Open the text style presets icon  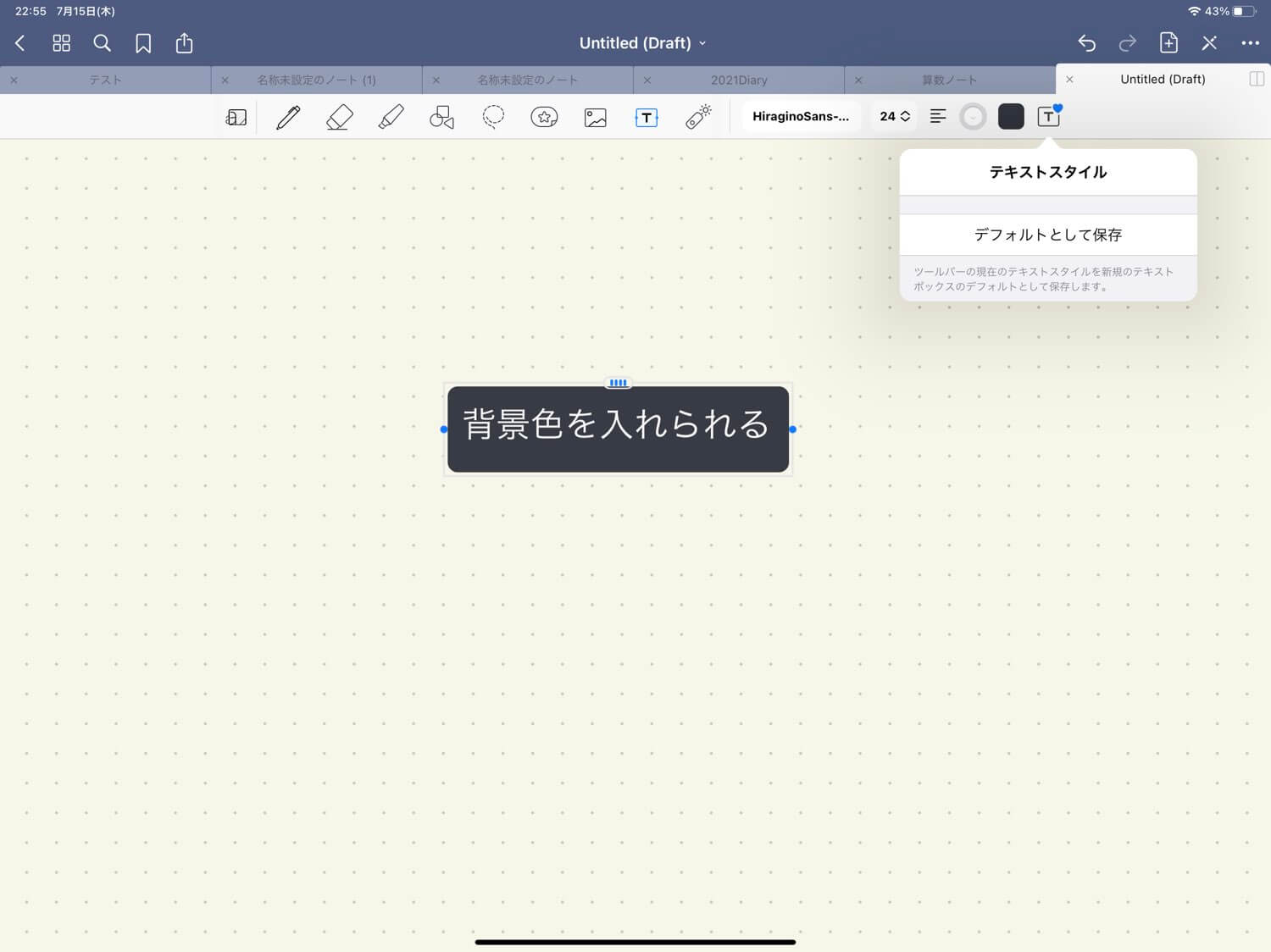pyautogui.click(x=1049, y=116)
